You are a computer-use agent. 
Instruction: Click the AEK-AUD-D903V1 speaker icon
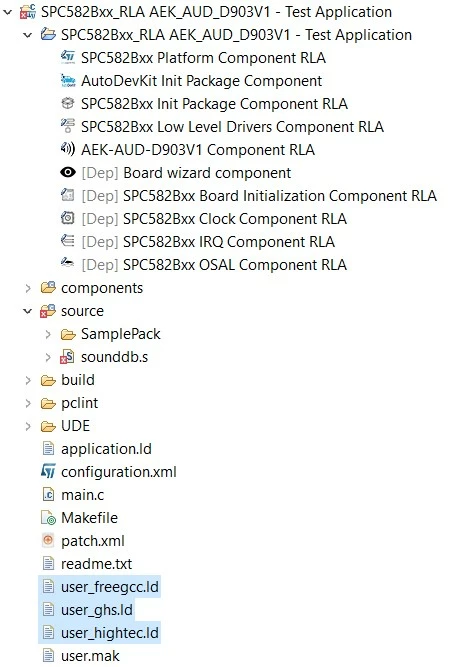click(x=68, y=149)
